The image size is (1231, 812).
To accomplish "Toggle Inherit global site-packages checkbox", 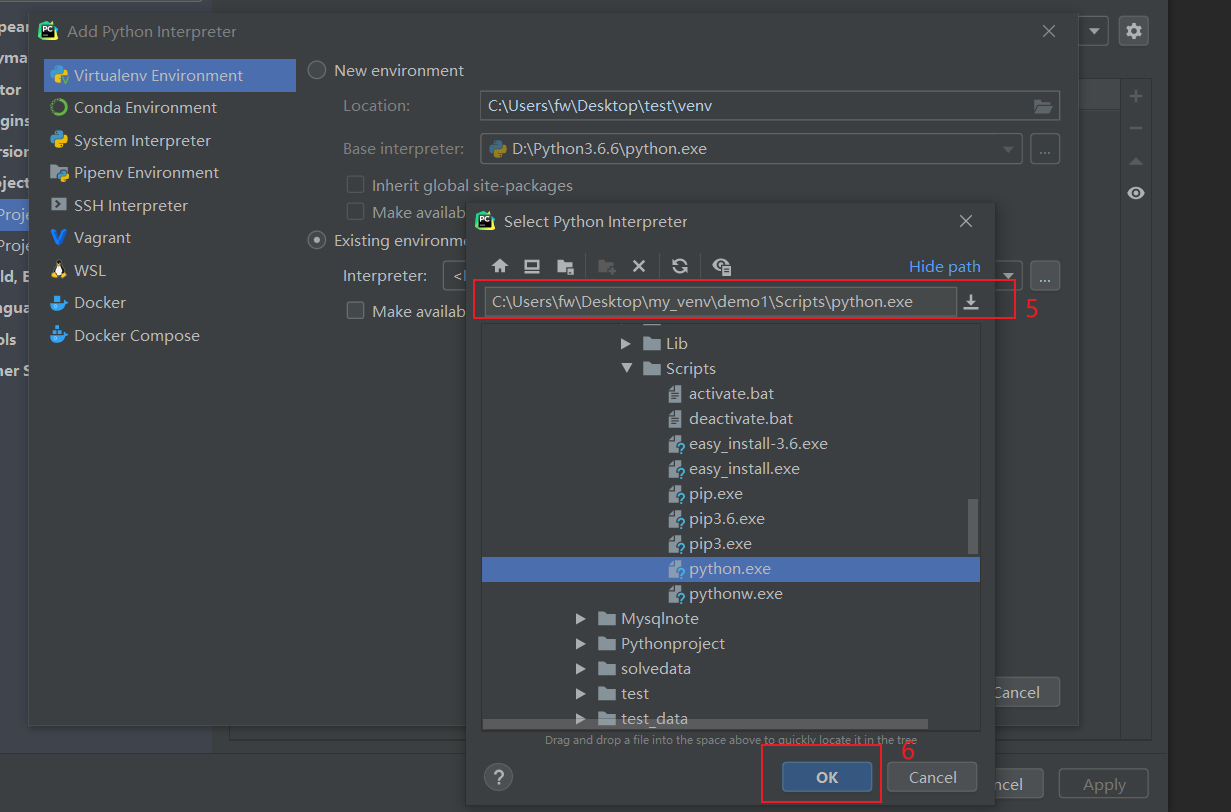I will click(355, 185).
